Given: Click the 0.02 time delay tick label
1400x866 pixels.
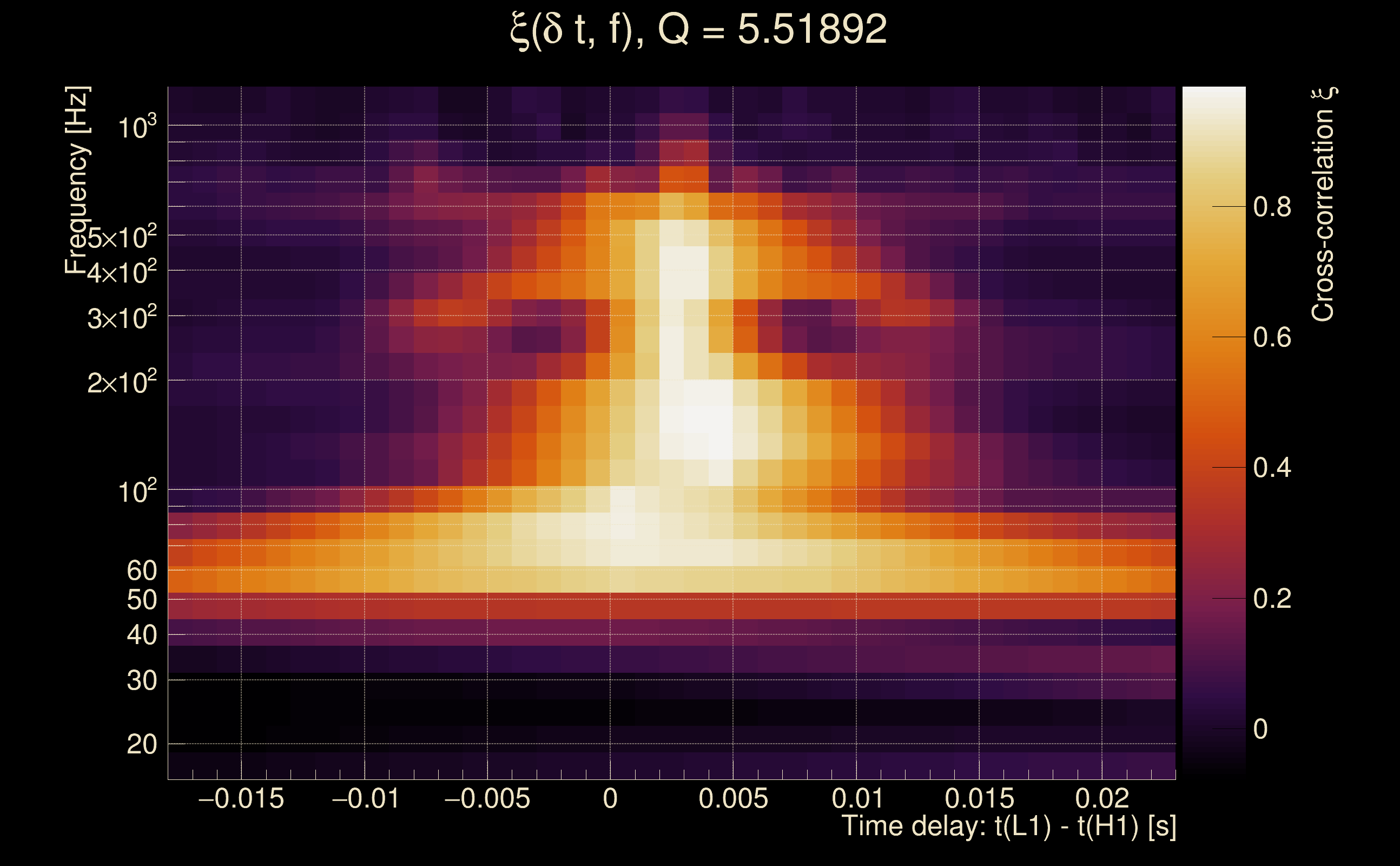Looking at the screenshot, I should (x=1102, y=798).
